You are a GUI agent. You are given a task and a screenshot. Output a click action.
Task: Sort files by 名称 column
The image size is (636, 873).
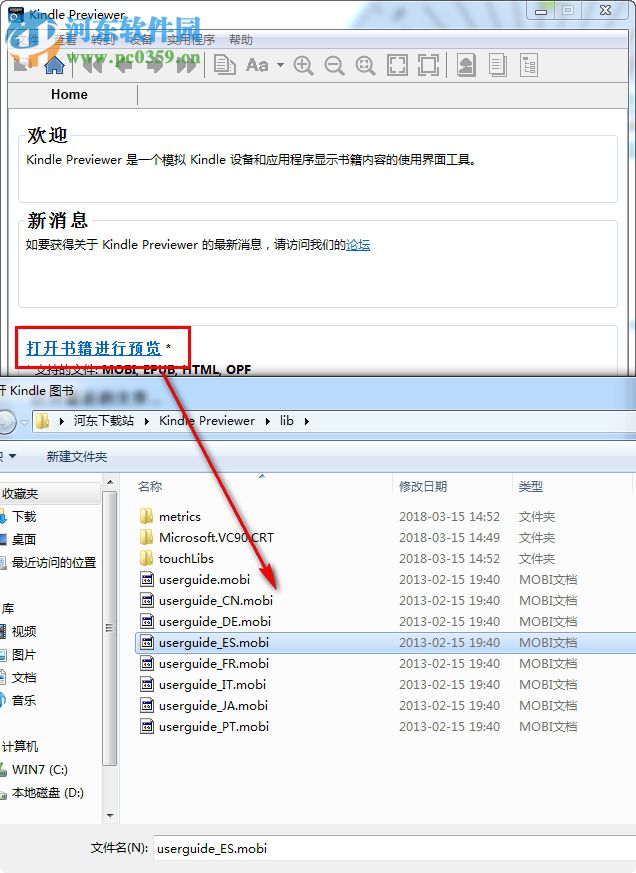coord(150,487)
